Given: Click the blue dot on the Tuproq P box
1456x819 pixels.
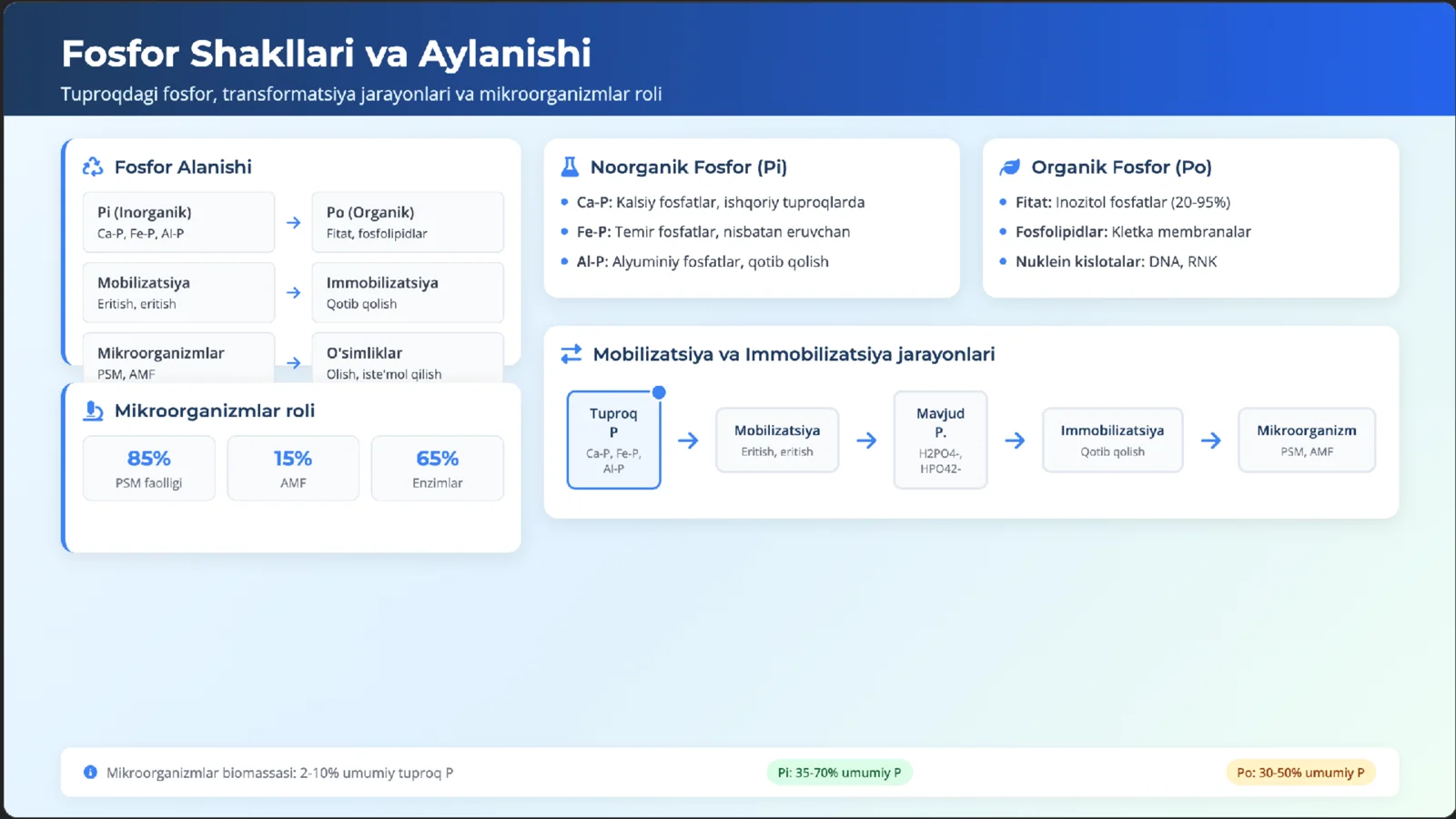Looking at the screenshot, I should tap(659, 392).
